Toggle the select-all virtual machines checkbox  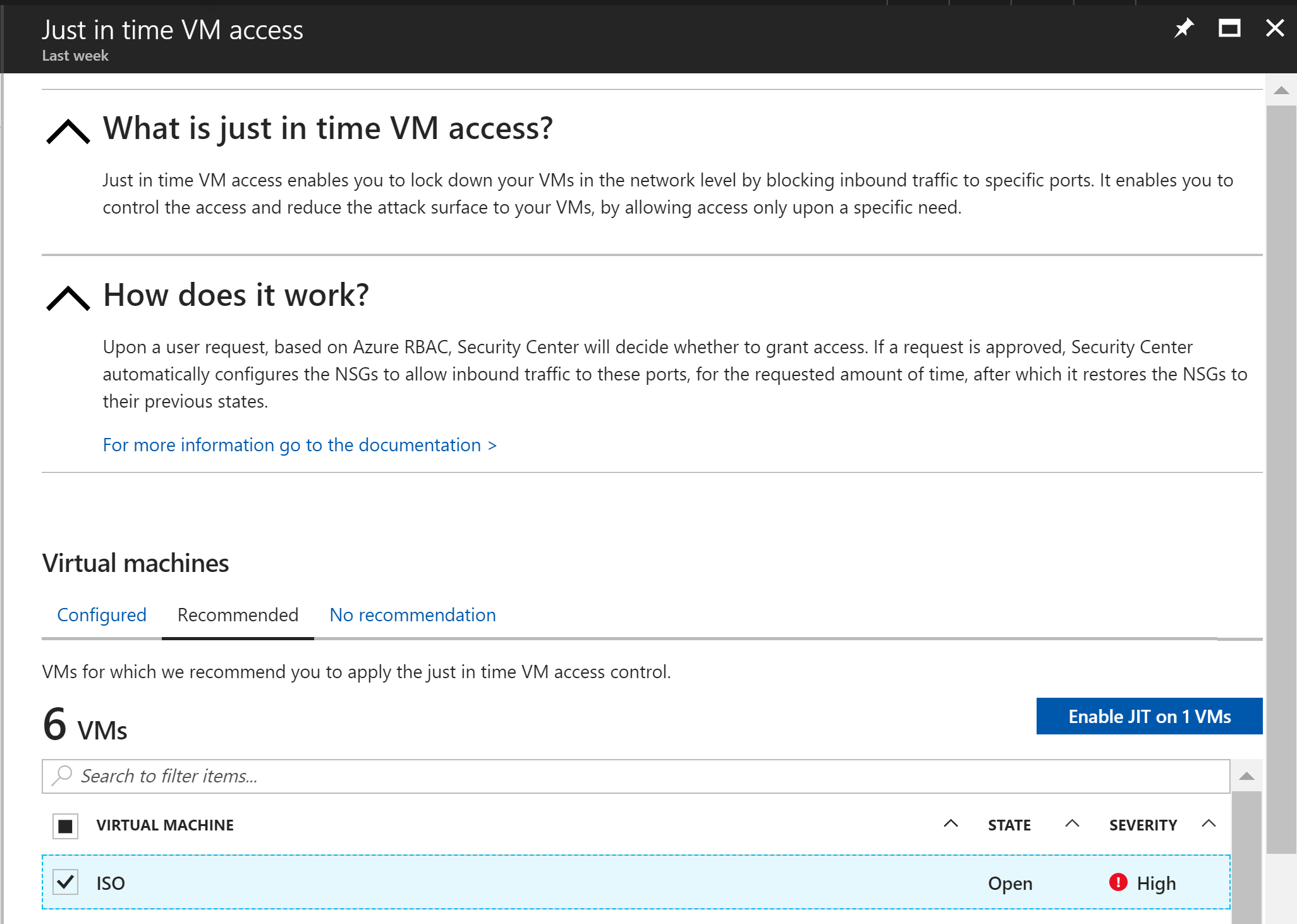(65, 826)
